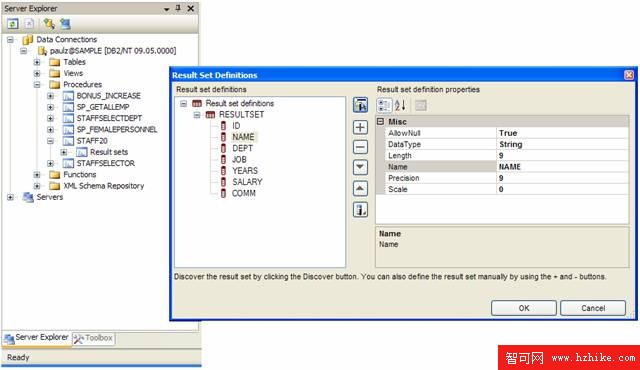
Task: Click the AllowNull value True
Action: pyautogui.click(x=562, y=133)
